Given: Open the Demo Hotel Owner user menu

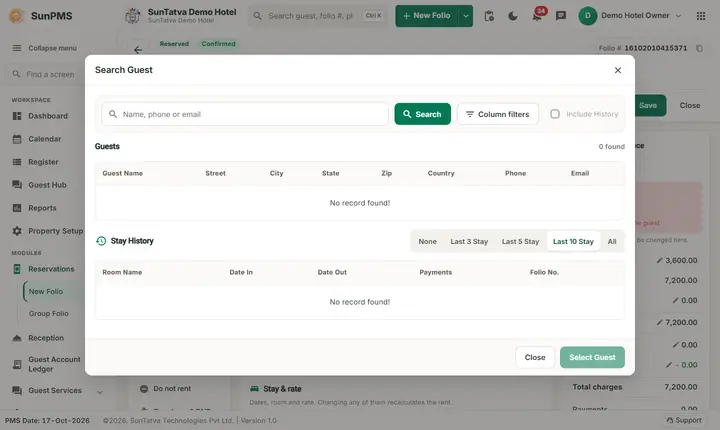Looking at the screenshot, I should pyautogui.click(x=630, y=16).
